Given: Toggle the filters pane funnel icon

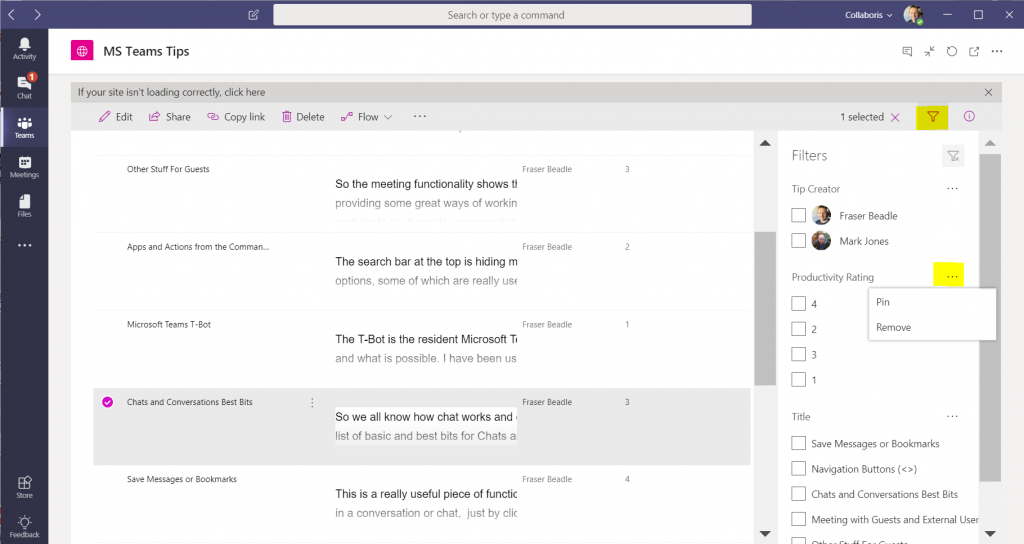Looking at the screenshot, I should coord(933,117).
